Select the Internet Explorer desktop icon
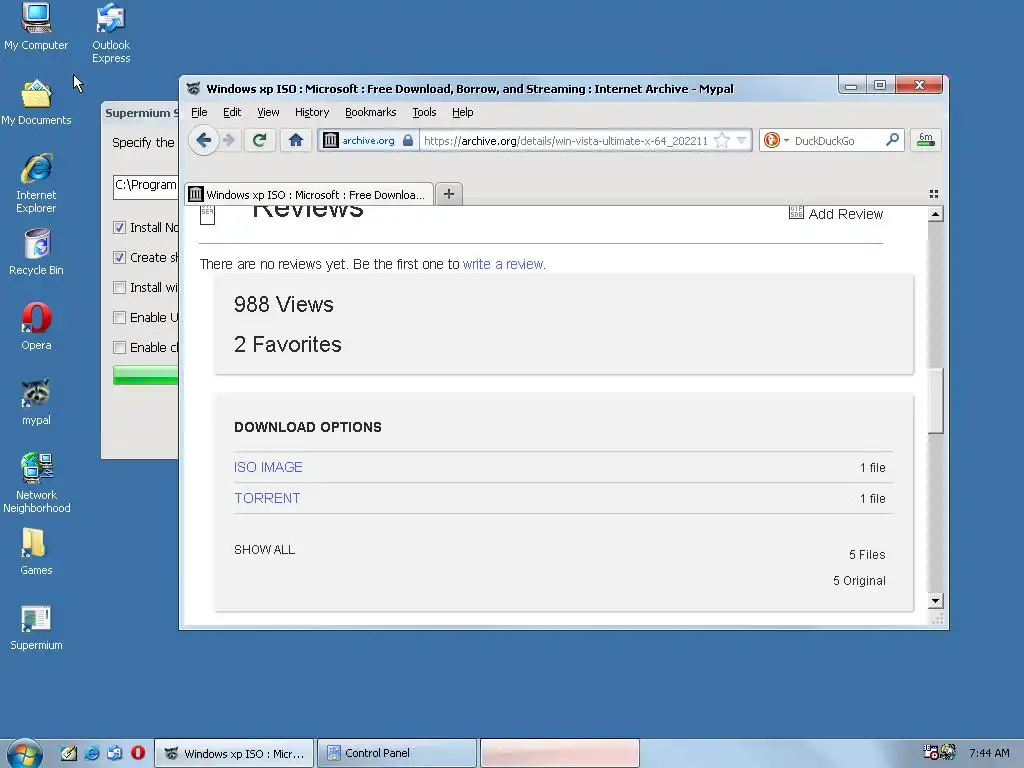1024x768 pixels. click(36, 183)
